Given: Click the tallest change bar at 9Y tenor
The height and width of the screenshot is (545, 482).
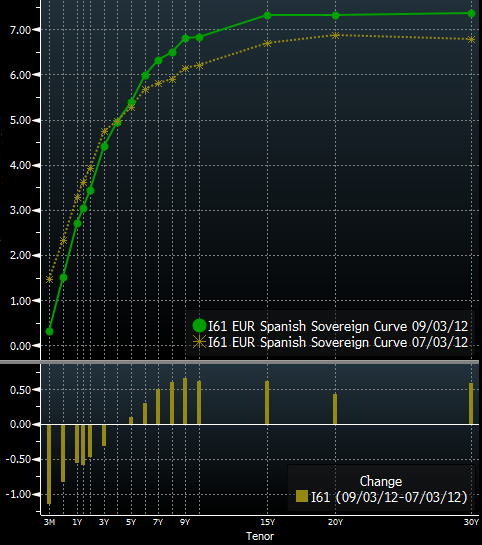Looking at the screenshot, I should tap(185, 401).
